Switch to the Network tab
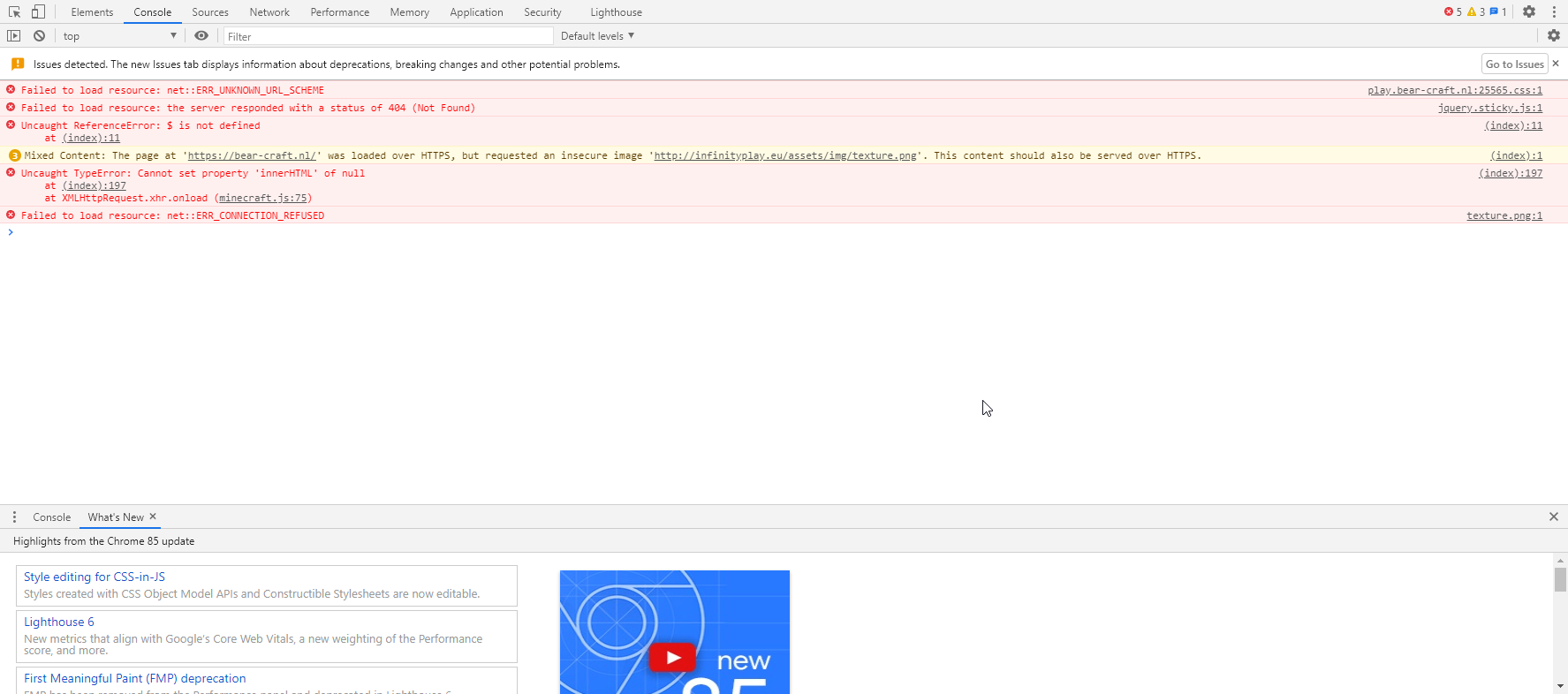 [269, 12]
